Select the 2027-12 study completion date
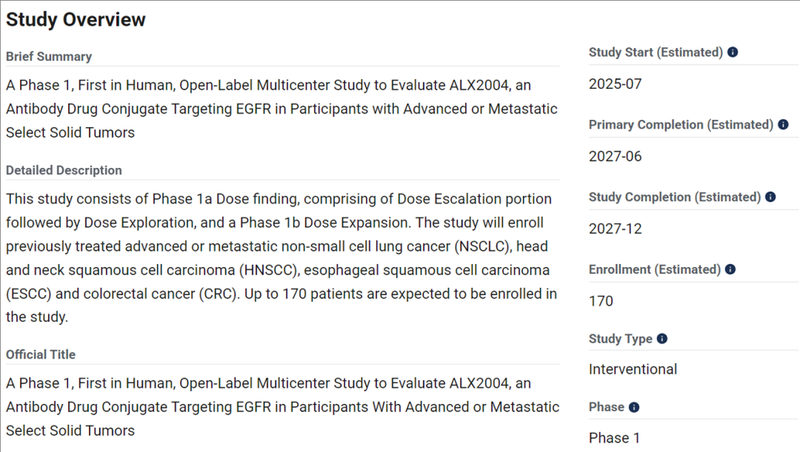This screenshot has height=452, width=800. pyautogui.click(x=615, y=229)
